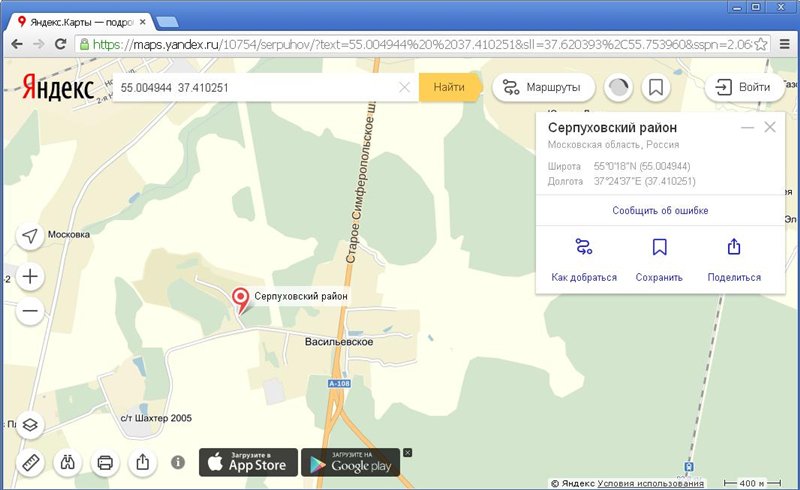Open a new browser tab

click(167, 22)
